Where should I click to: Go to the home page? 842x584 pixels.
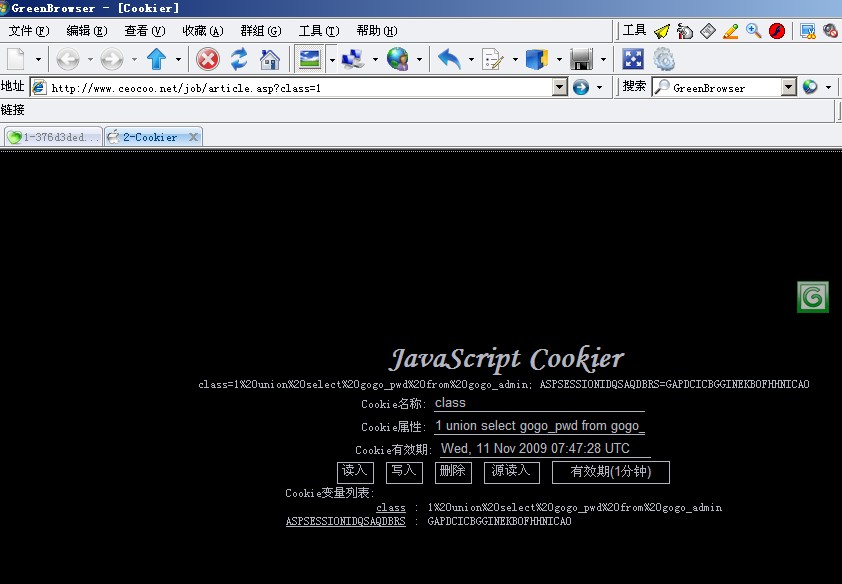click(270, 59)
